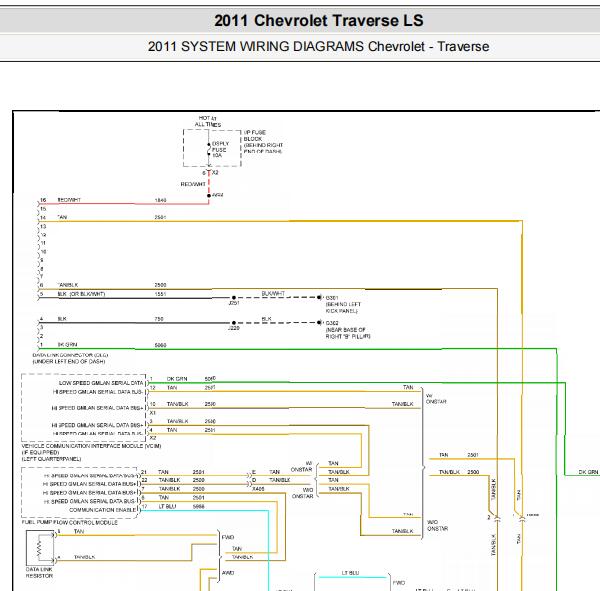Click "DATA LINK CONNECTOR (DLC)" caption
Viewport: 600px width, 591px height.
tap(70, 355)
